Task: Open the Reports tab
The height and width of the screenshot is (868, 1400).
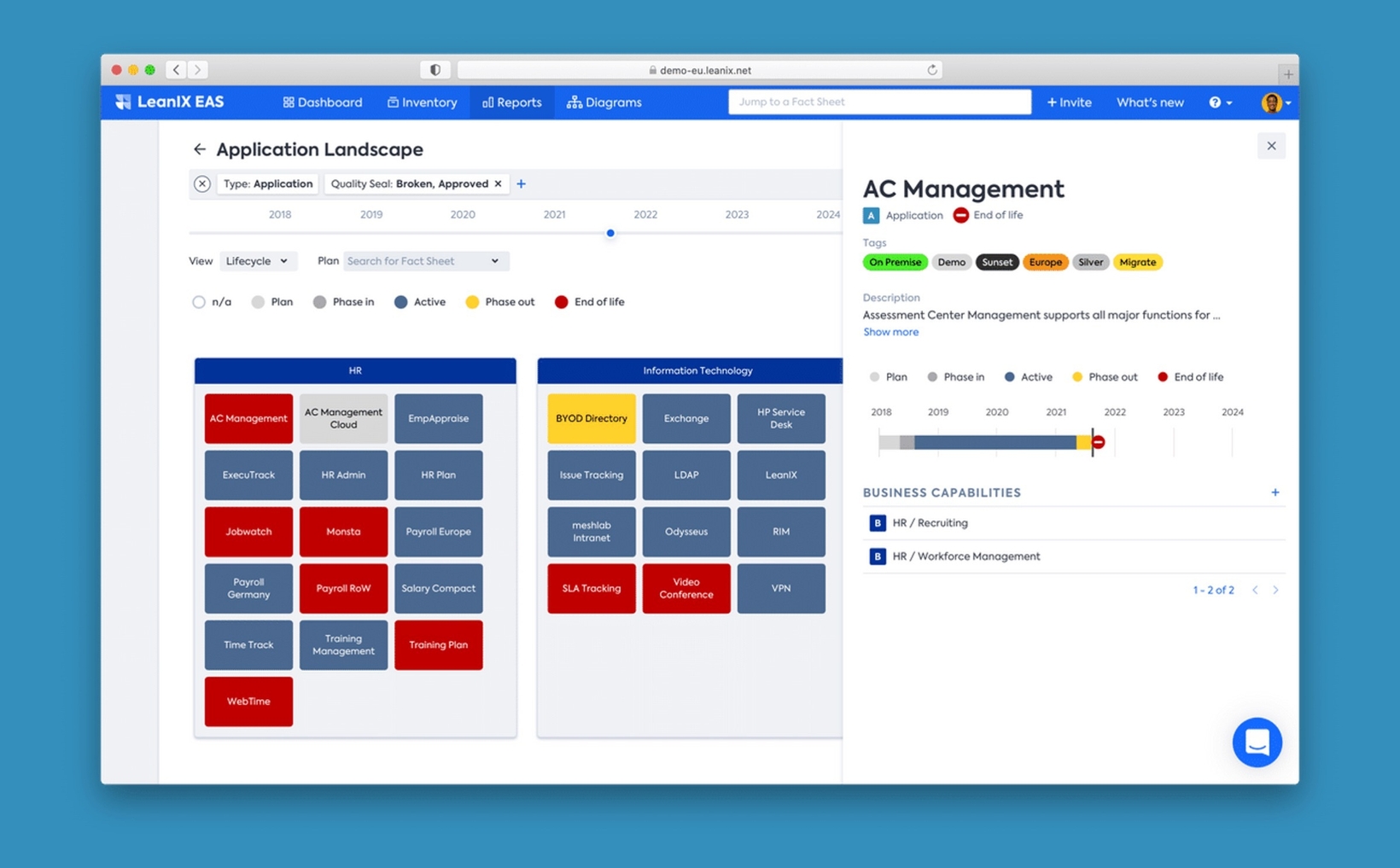Action: [x=512, y=102]
